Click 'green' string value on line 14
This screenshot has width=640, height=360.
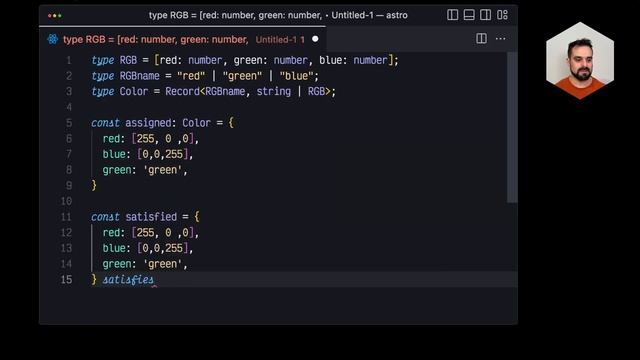pos(162,264)
